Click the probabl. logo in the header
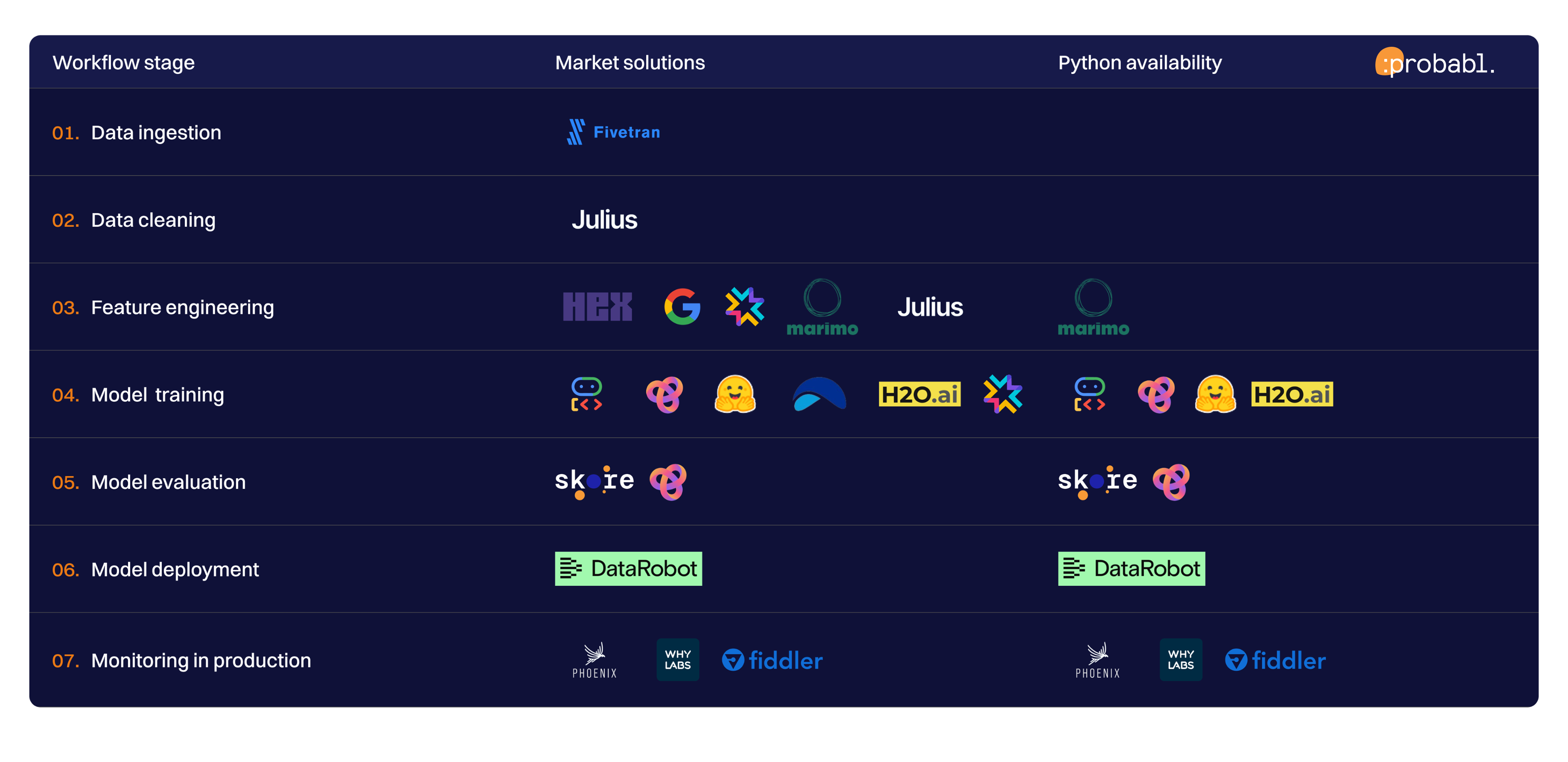1568x762 pixels. (x=1435, y=62)
